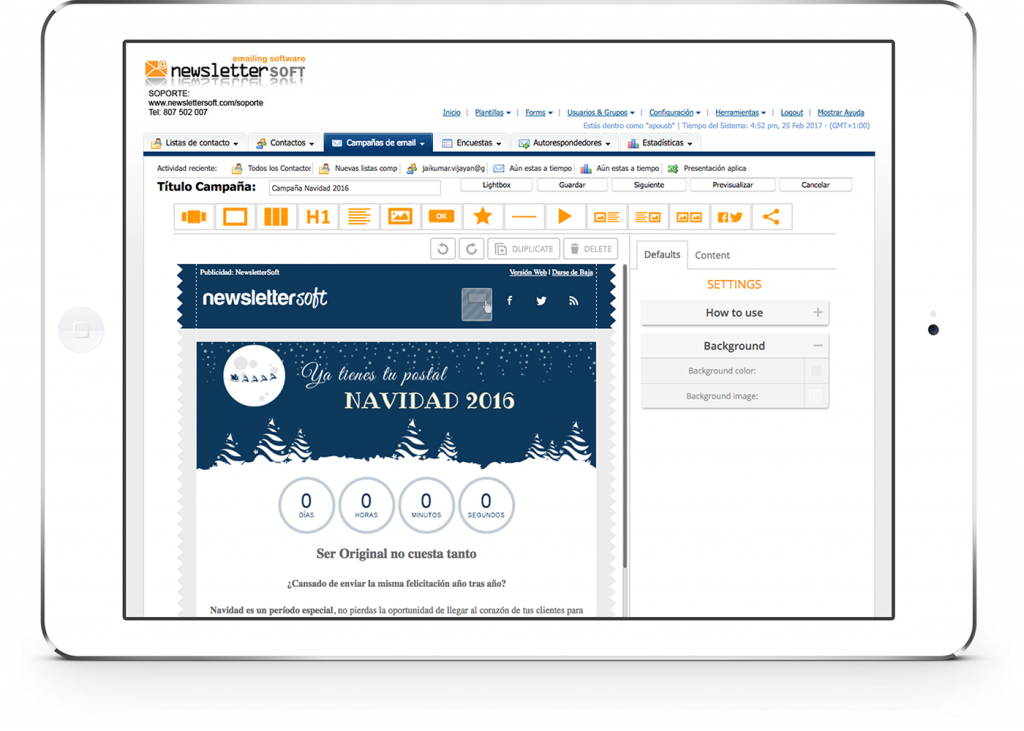Insert a text paragraph block
The width and height of the screenshot is (1024, 731).
[x=359, y=217]
